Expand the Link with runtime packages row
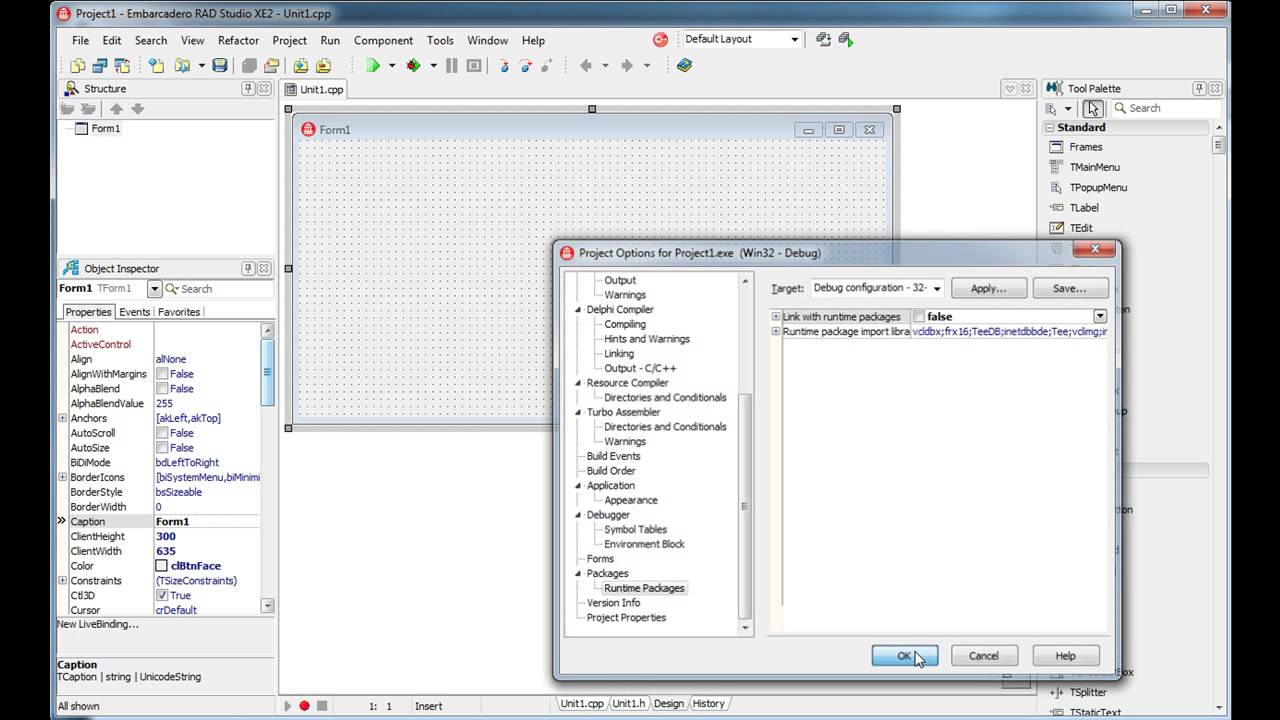Screen dimensions: 1280x720 pyautogui.click(x=776, y=316)
